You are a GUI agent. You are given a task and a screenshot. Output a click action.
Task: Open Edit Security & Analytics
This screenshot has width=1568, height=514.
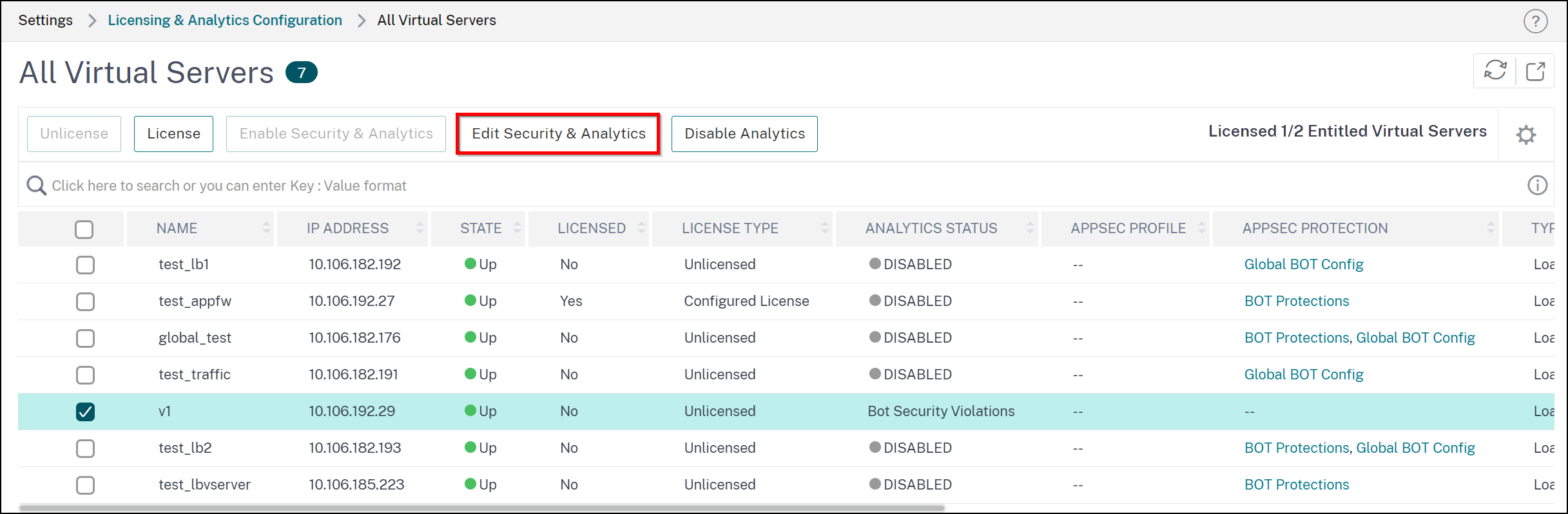(558, 134)
